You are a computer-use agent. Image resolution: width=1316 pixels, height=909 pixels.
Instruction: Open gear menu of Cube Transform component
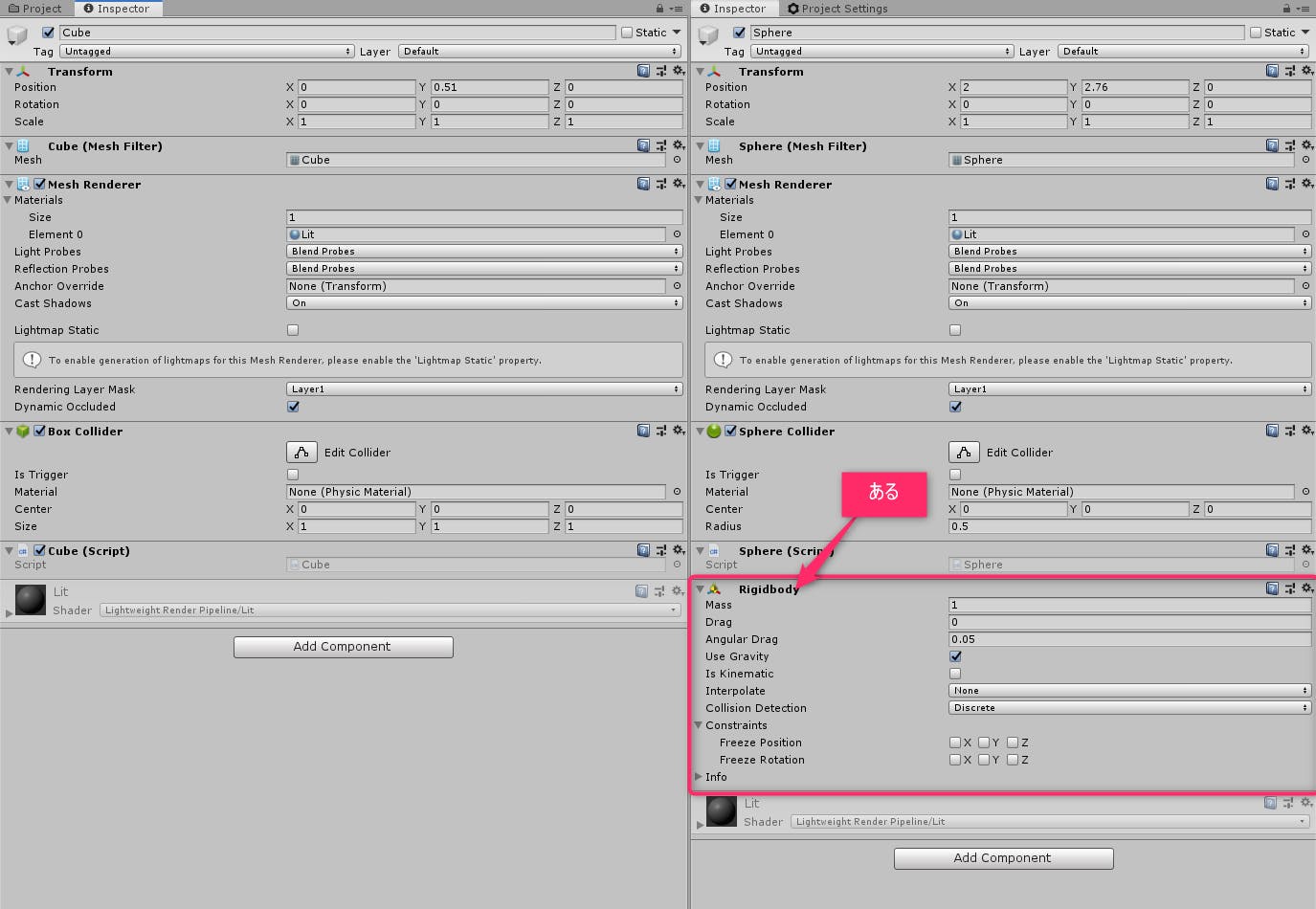click(x=679, y=71)
